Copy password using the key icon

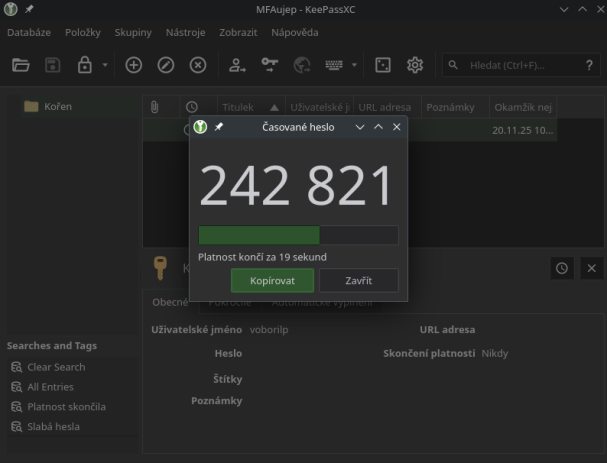[x=269, y=65]
